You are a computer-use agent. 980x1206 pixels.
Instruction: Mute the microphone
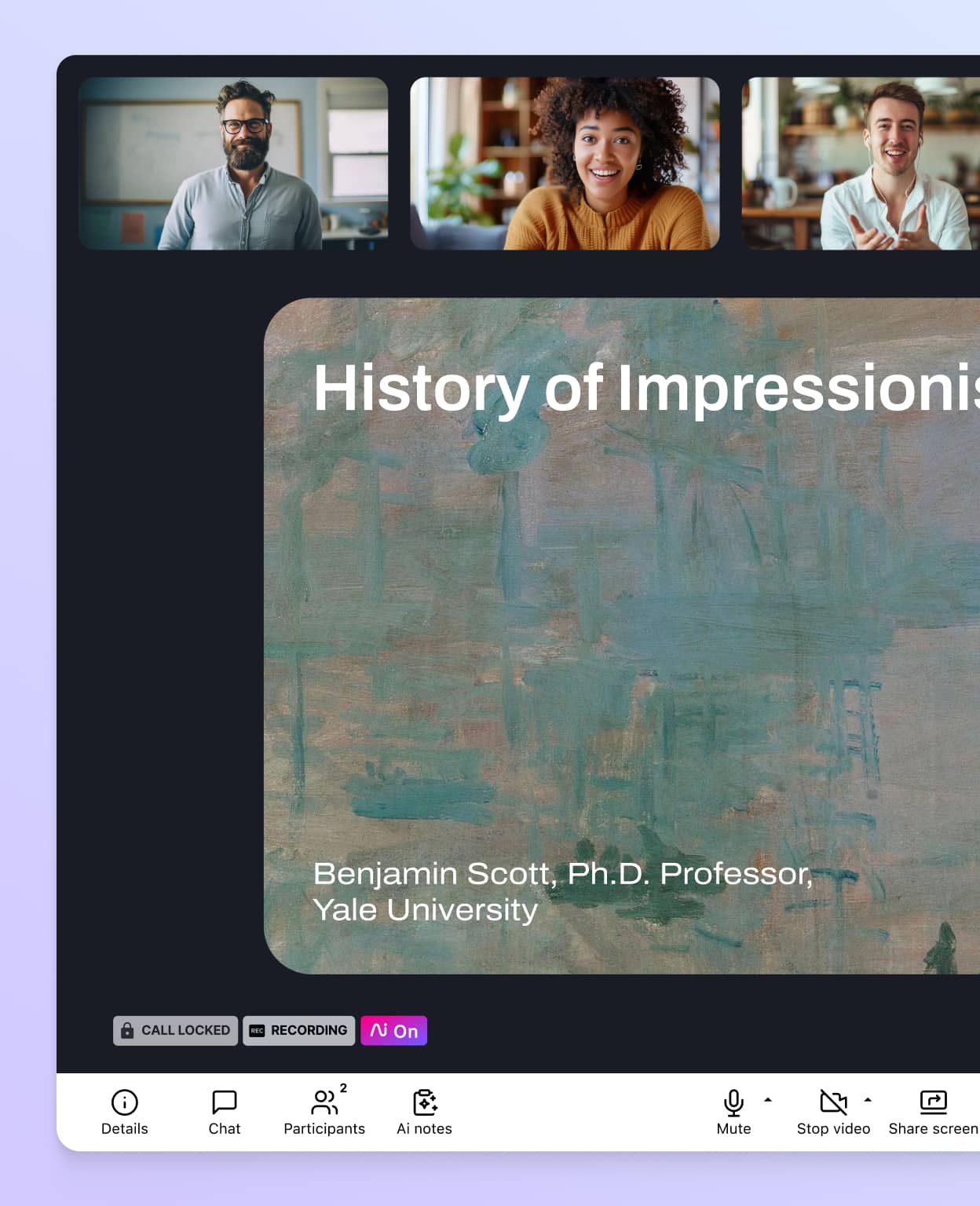(733, 1103)
